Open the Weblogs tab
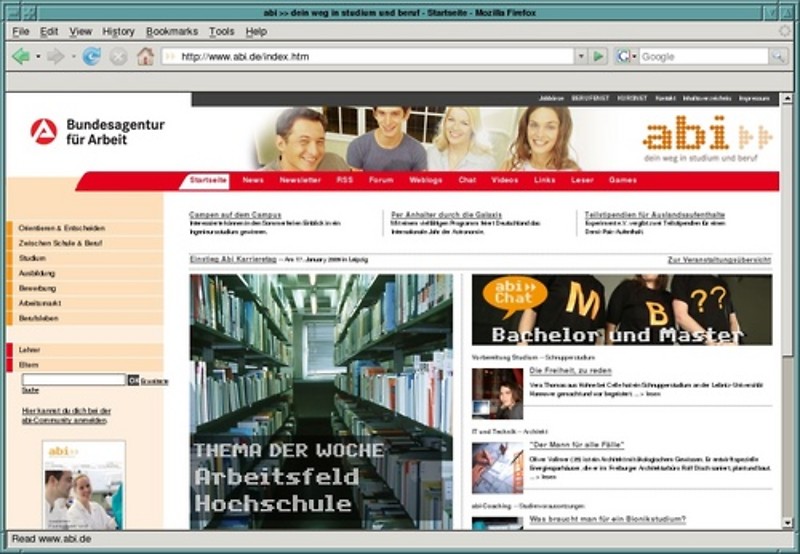 (426, 180)
